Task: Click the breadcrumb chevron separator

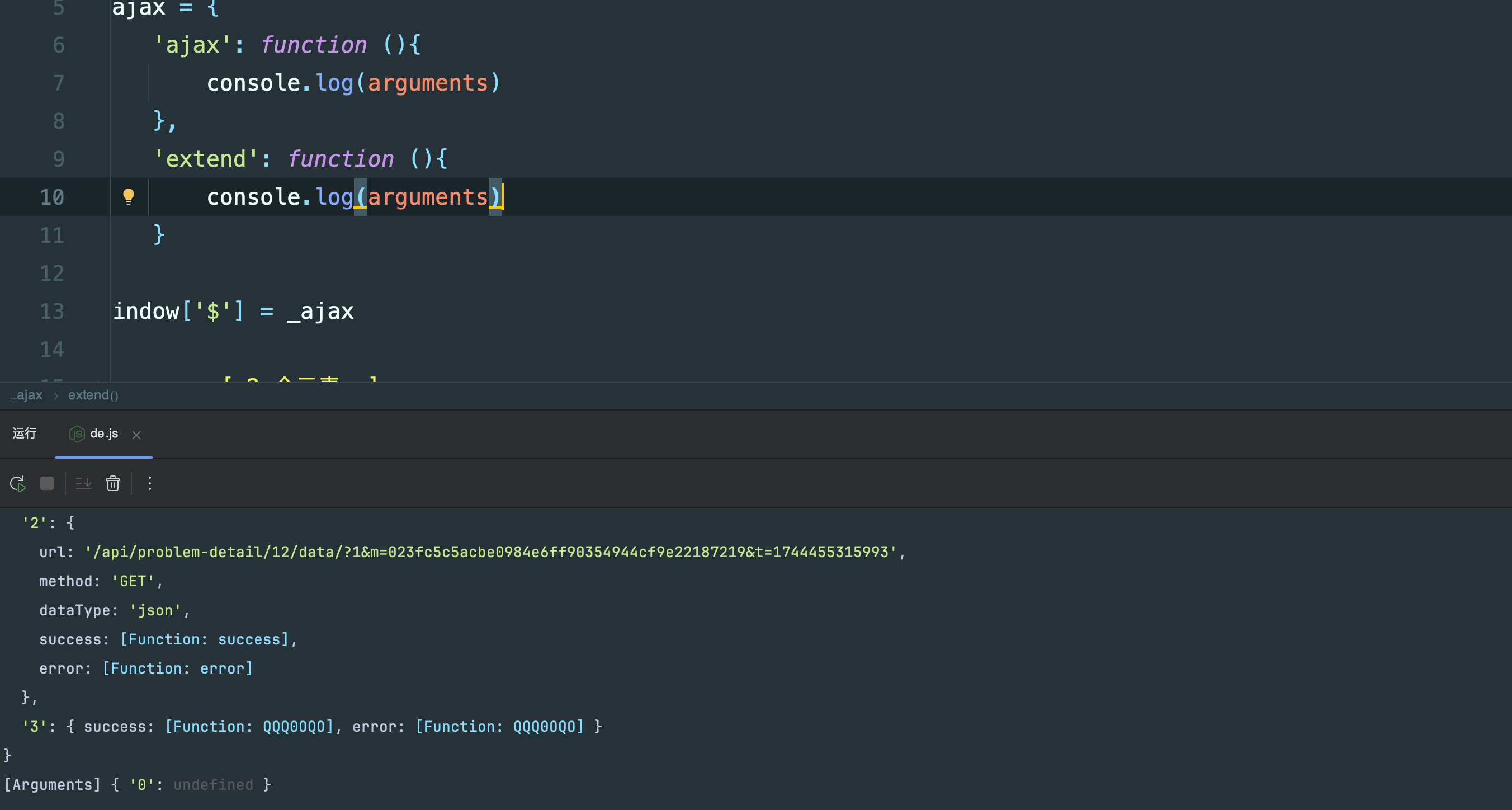Action: coord(56,396)
